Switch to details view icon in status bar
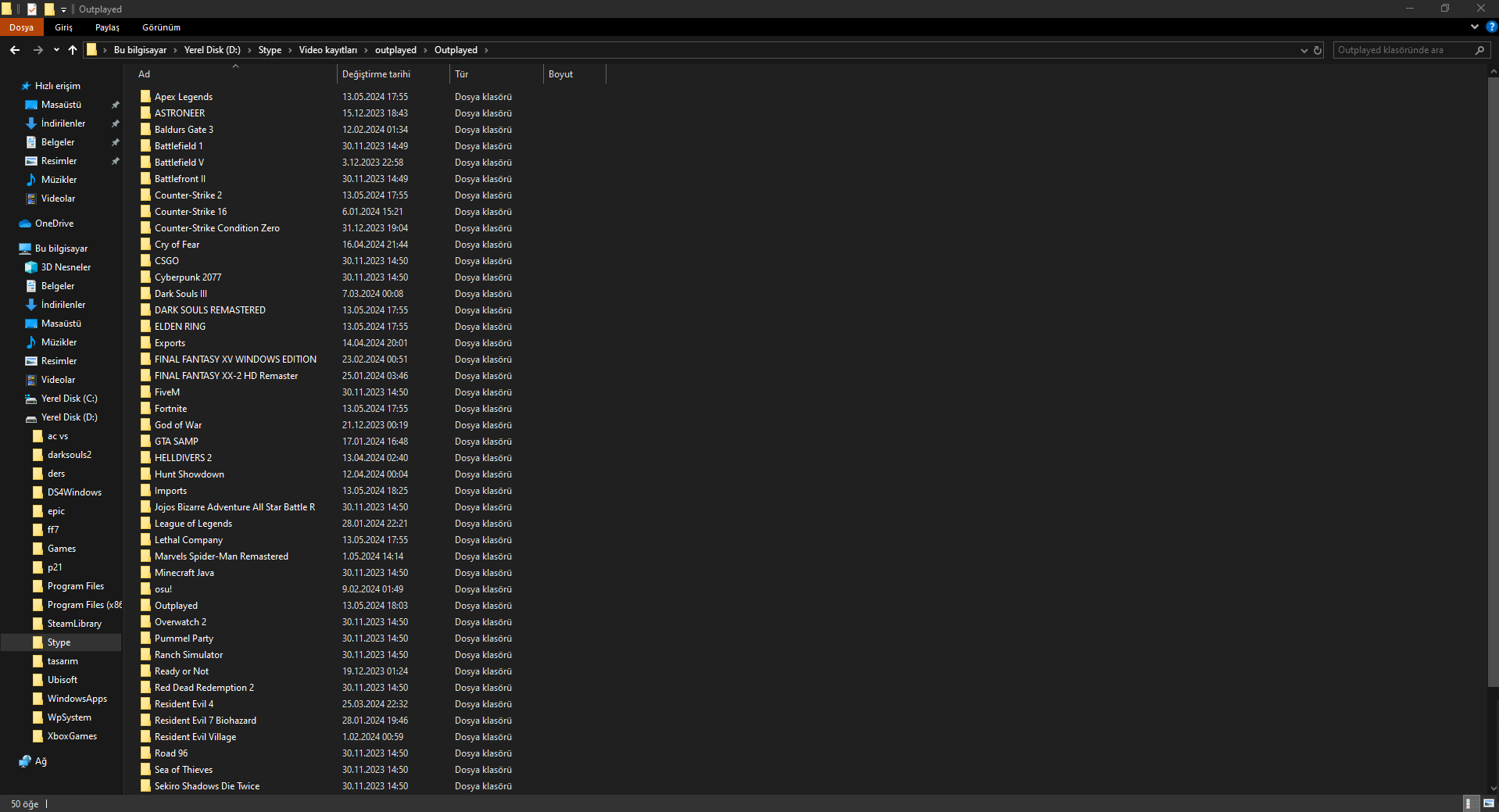Viewport: 1499px width, 812px height. [x=1469, y=803]
